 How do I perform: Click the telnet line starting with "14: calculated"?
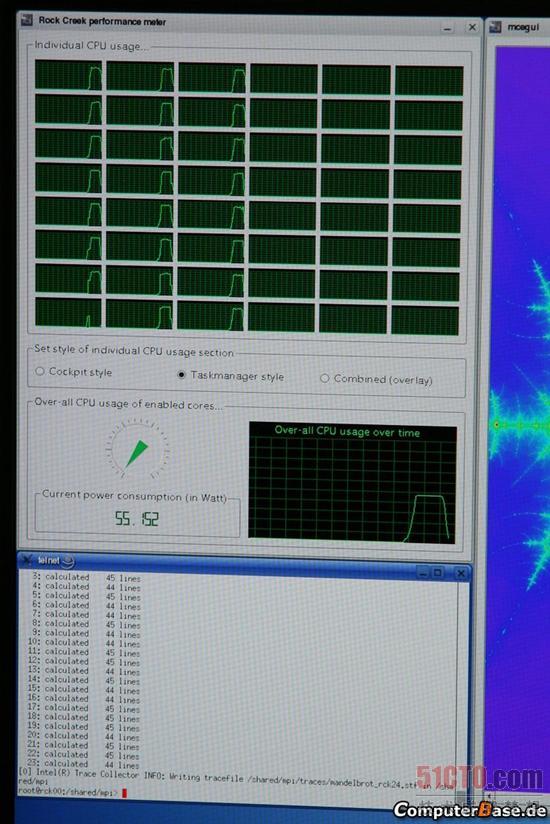84,680
